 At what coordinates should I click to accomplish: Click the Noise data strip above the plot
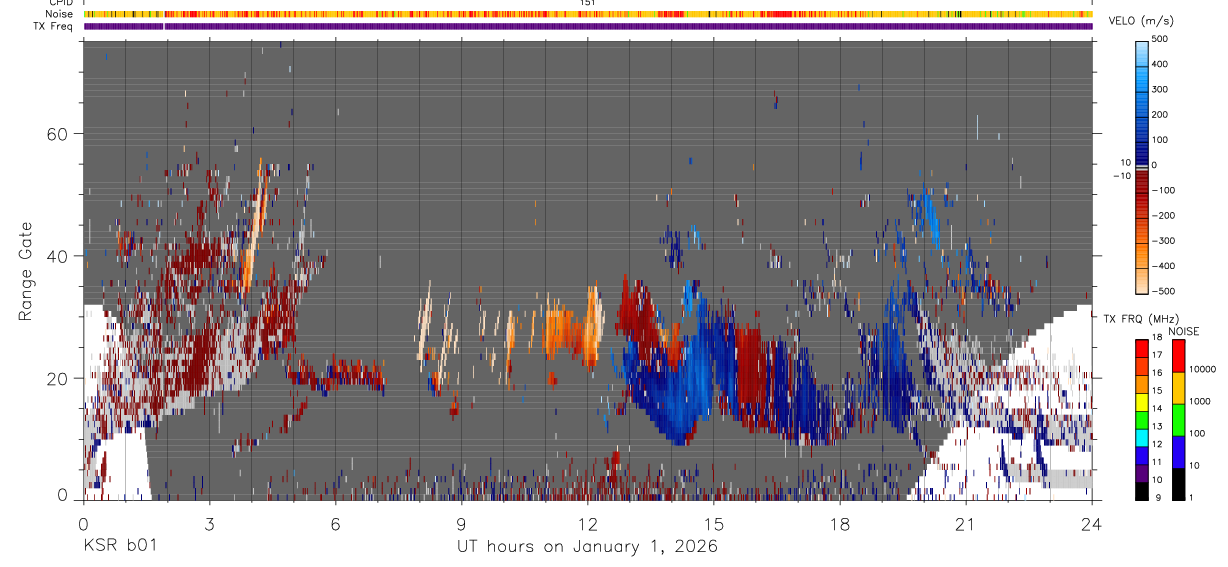pyautogui.click(x=588, y=14)
